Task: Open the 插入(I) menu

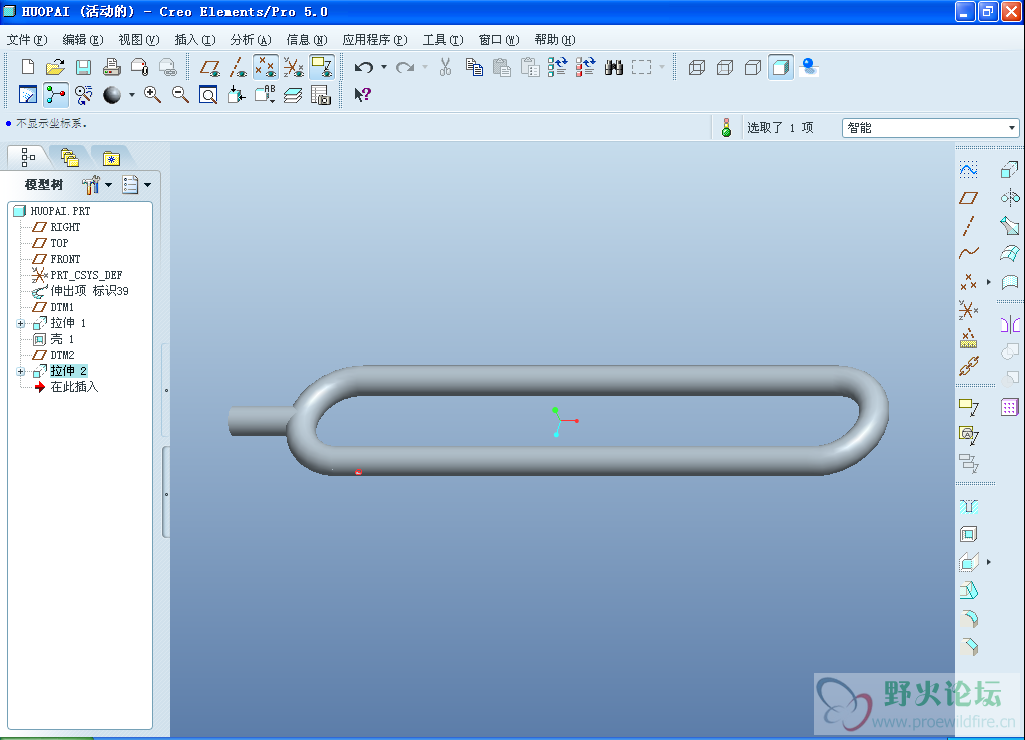Action: coord(195,40)
